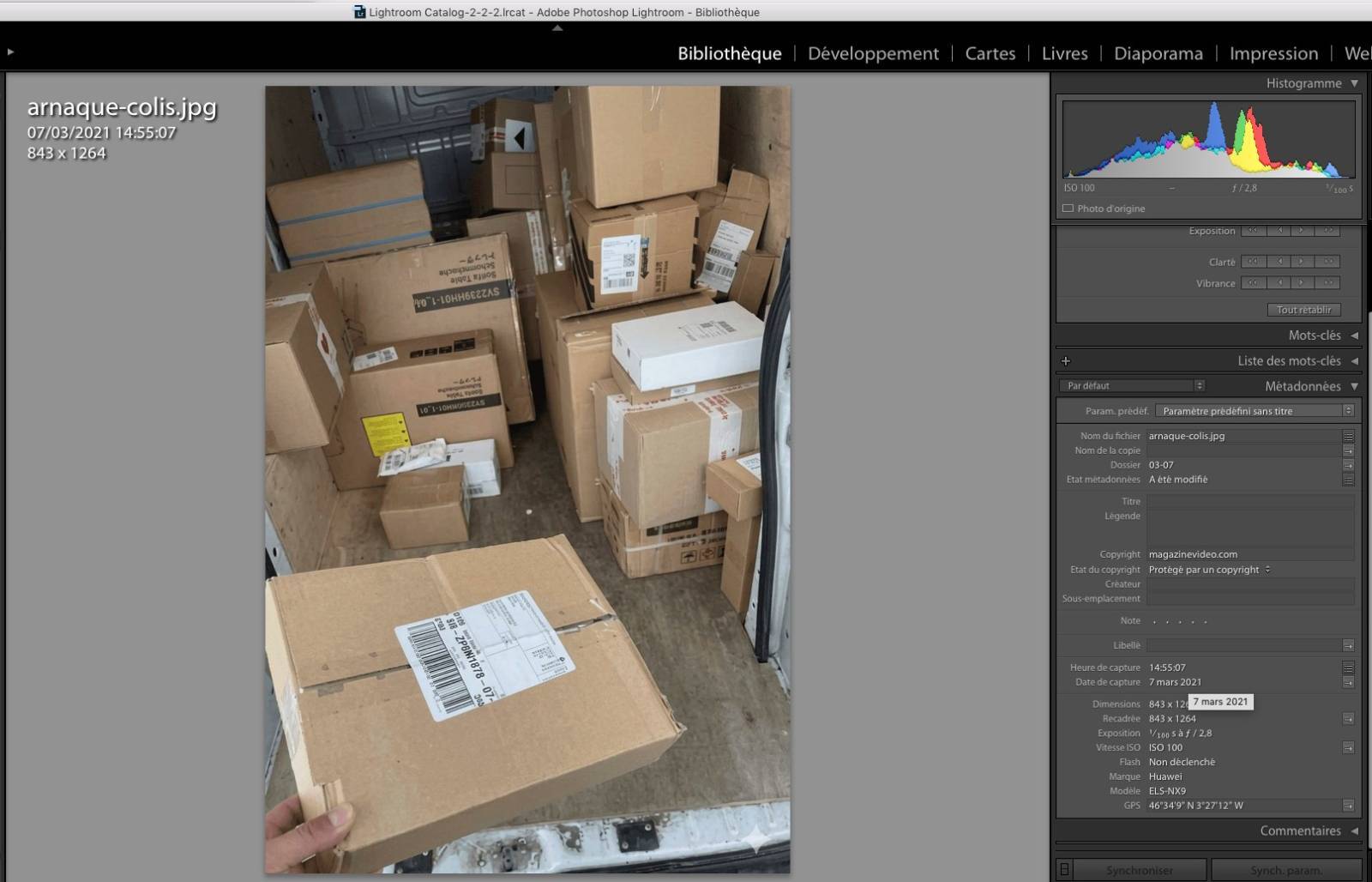This screenshot has height=882, width=1372.
Task: Open the Par défaut metadata view dropdown
Action: coord(1131,386)
